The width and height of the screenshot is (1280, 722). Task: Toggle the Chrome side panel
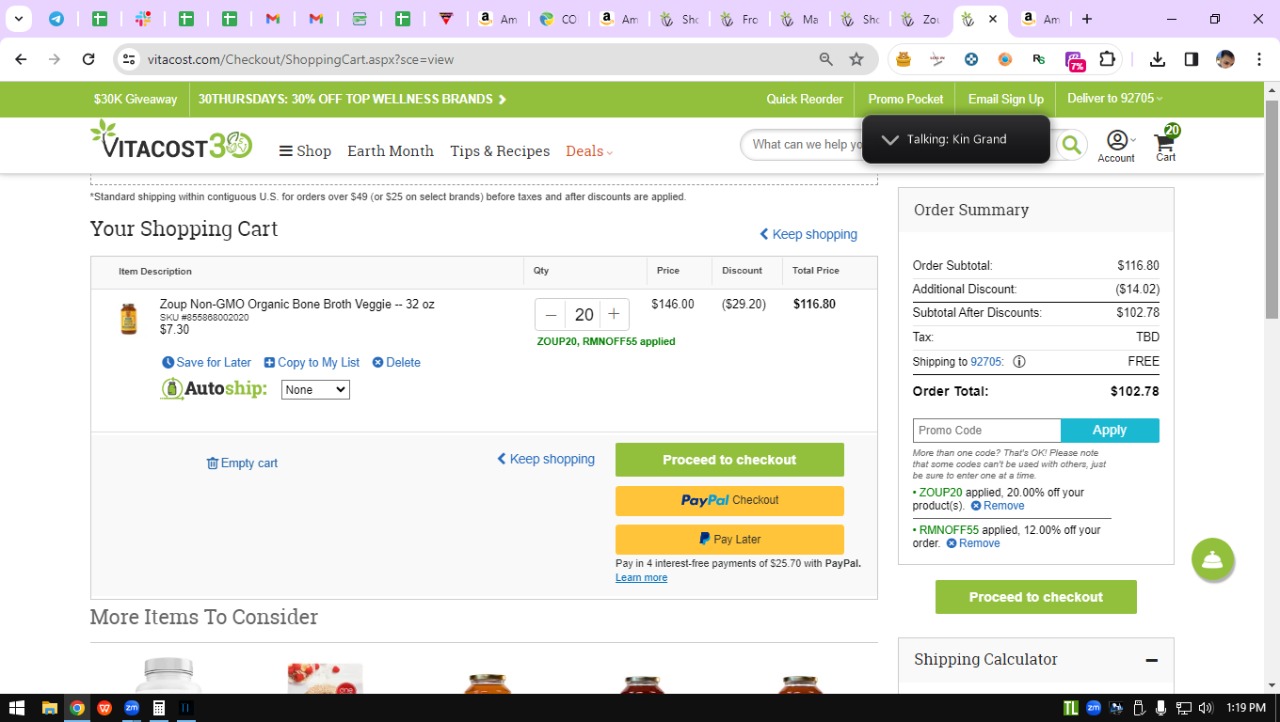1191,59
